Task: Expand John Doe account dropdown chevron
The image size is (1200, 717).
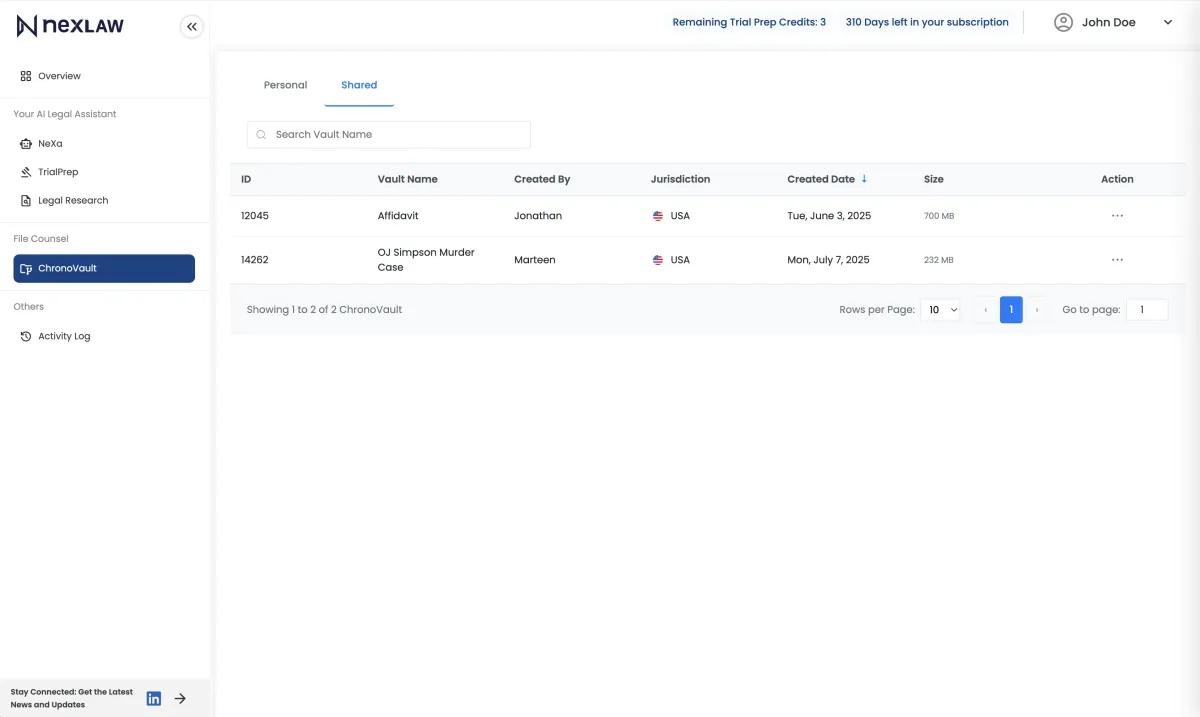Action: 1167,22
